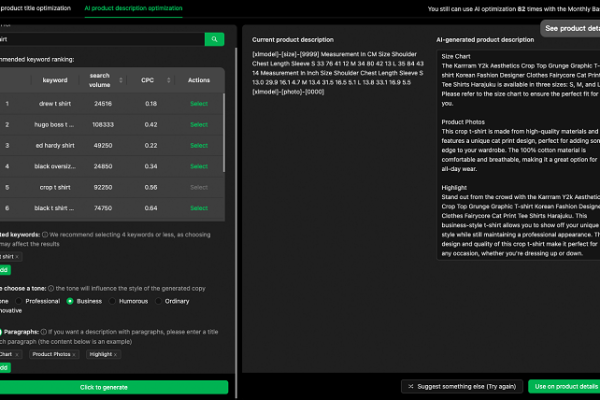The image size is (600, 400).
Task: Click the keyword search input field
Action: point(102,39)
